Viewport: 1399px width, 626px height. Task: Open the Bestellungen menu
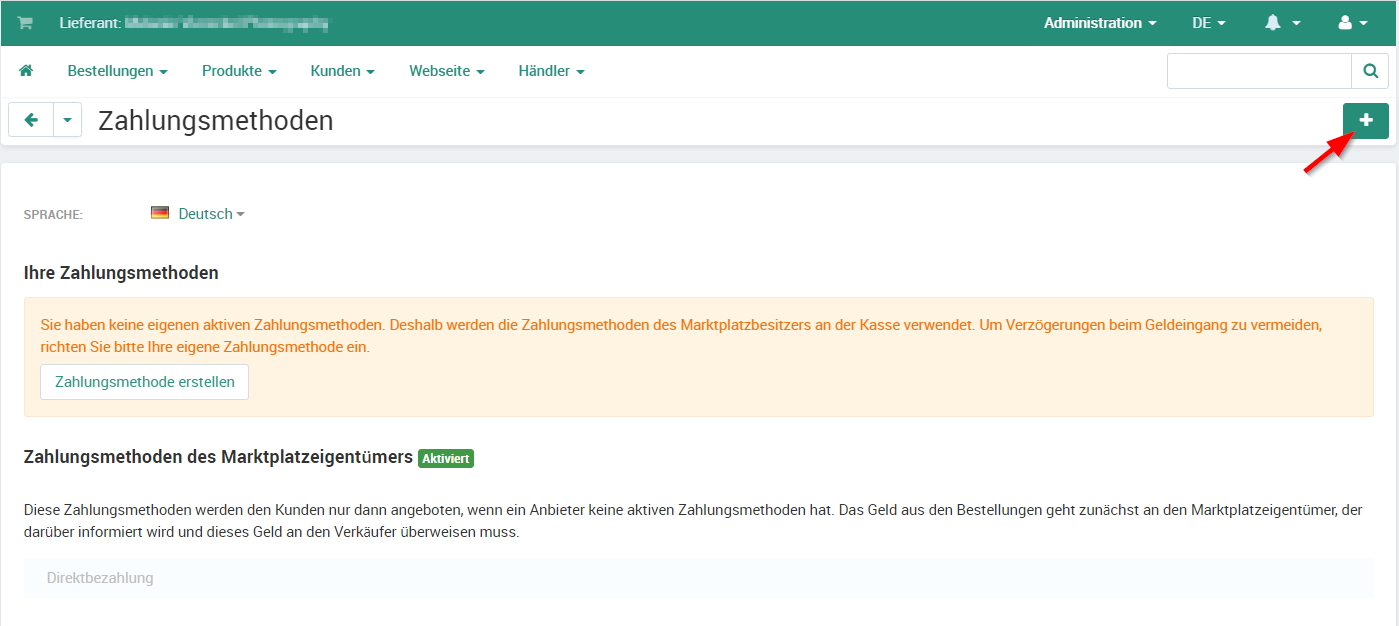click(x=117, y=71)
